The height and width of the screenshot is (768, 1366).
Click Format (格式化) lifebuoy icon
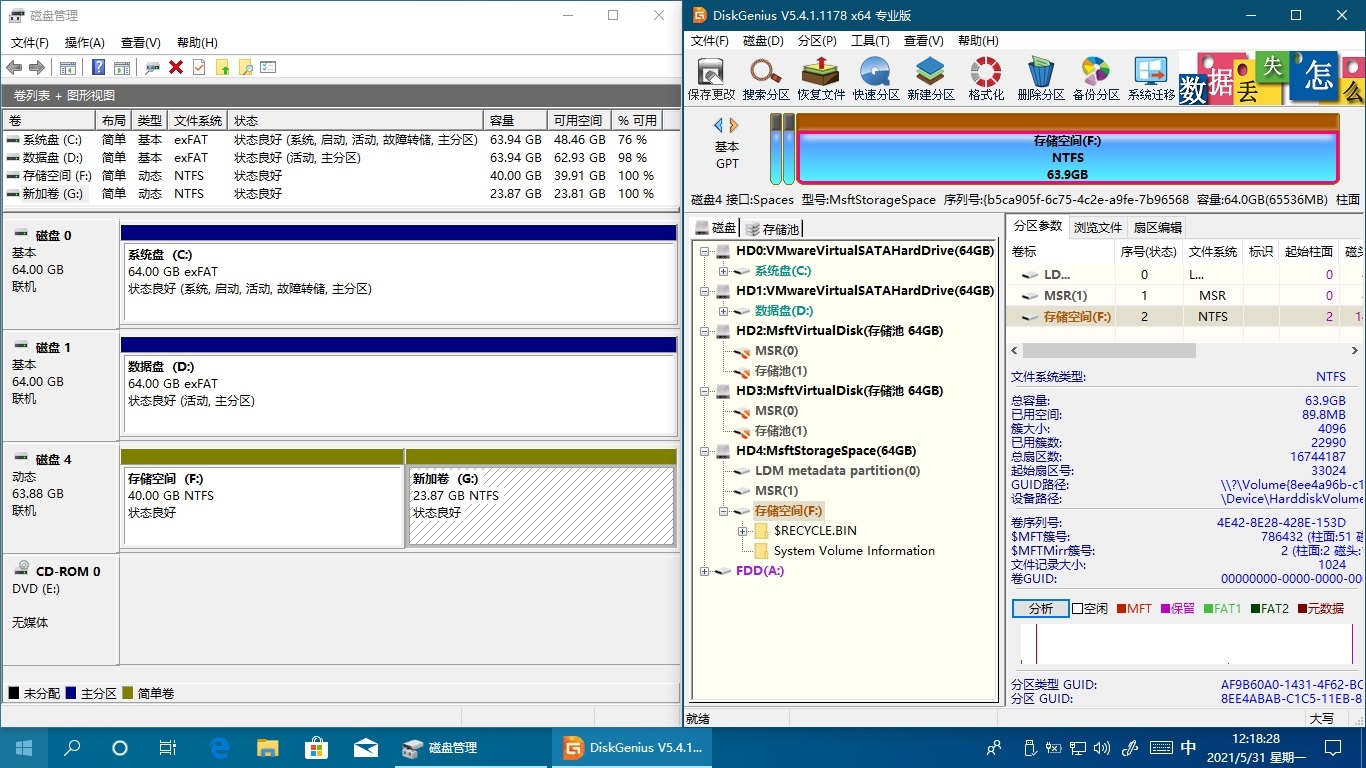click(986, 79)
